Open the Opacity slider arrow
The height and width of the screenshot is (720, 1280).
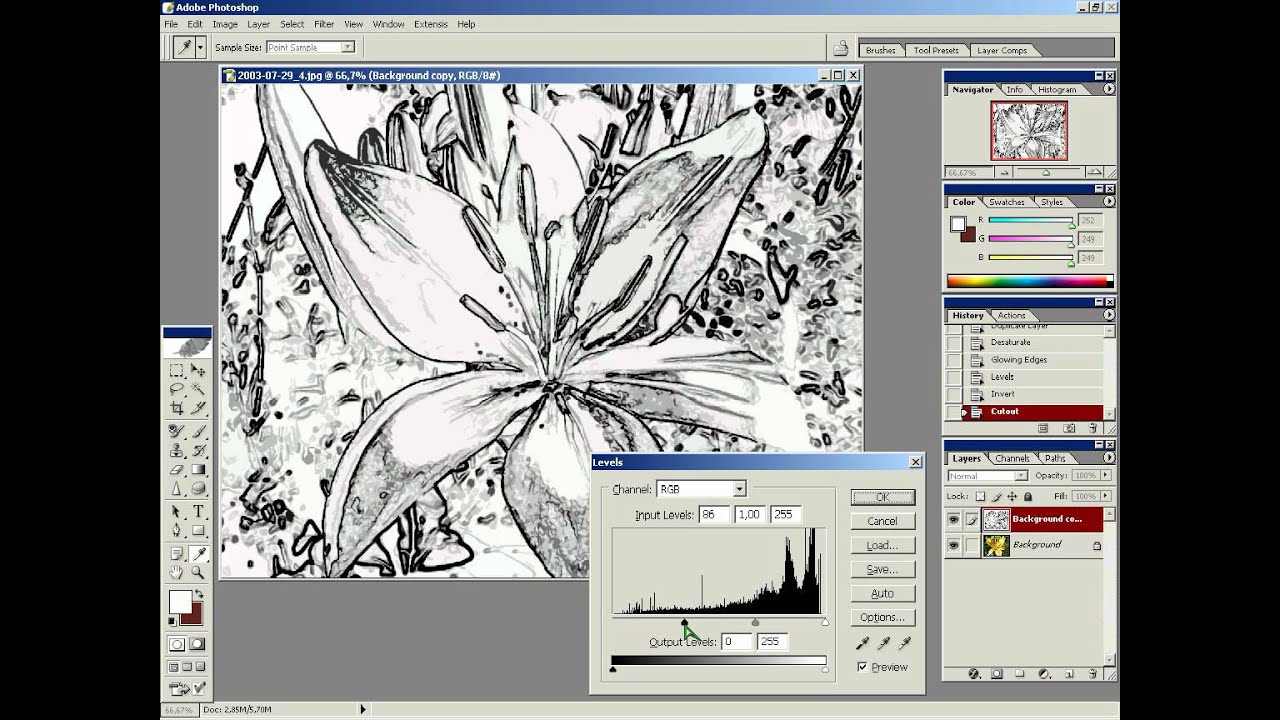[1105, 476]
